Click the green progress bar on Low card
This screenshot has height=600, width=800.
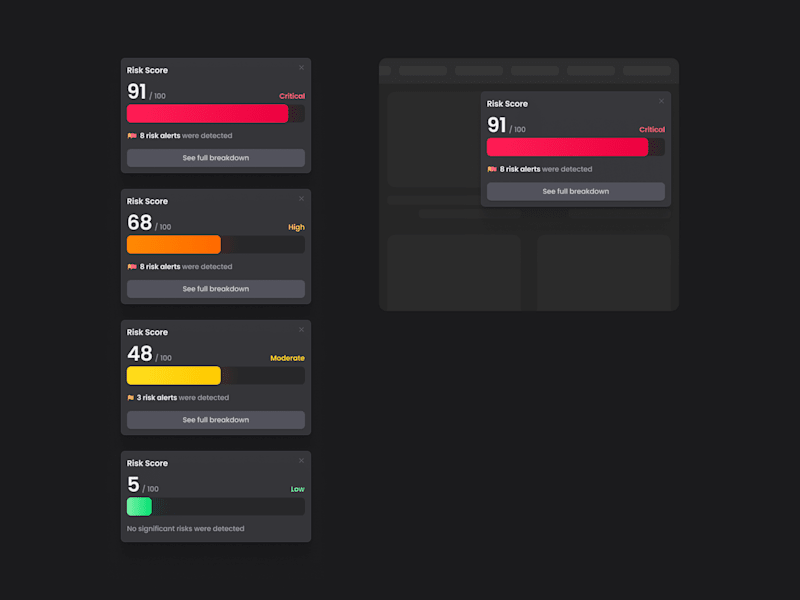click(139, 507)
